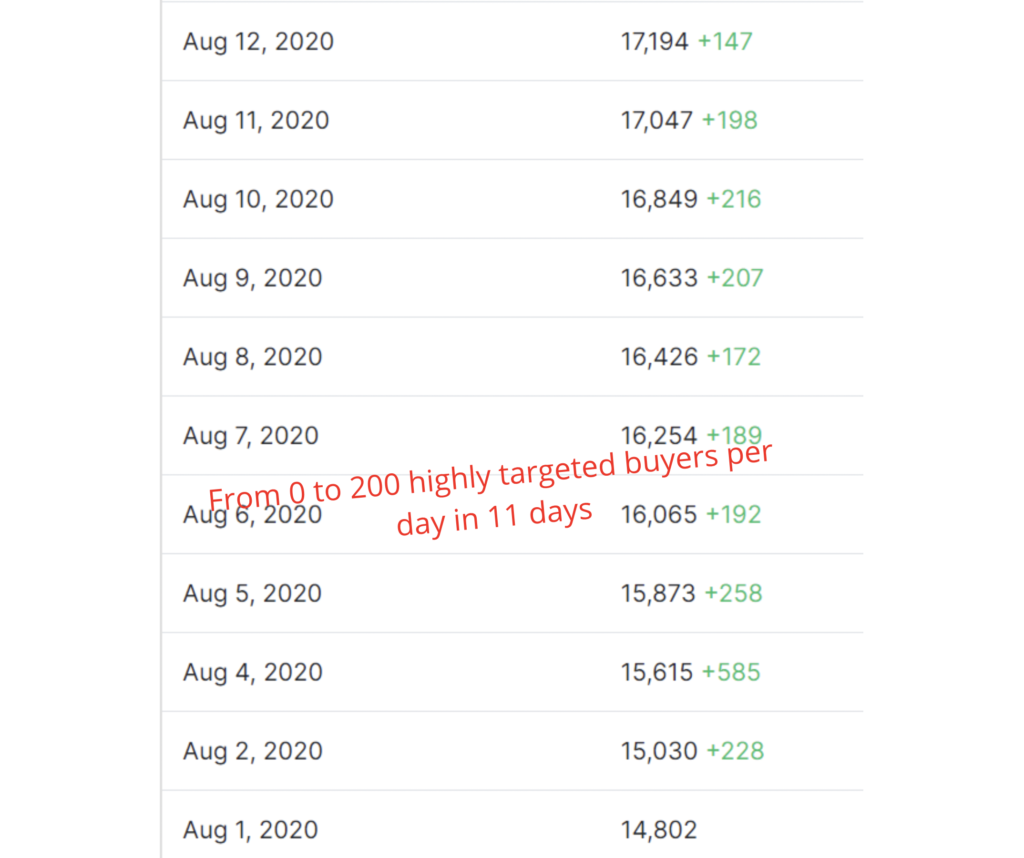Select the Aug 5, 2020 date
The image size is (1024, 858).
tap(252, 594)
